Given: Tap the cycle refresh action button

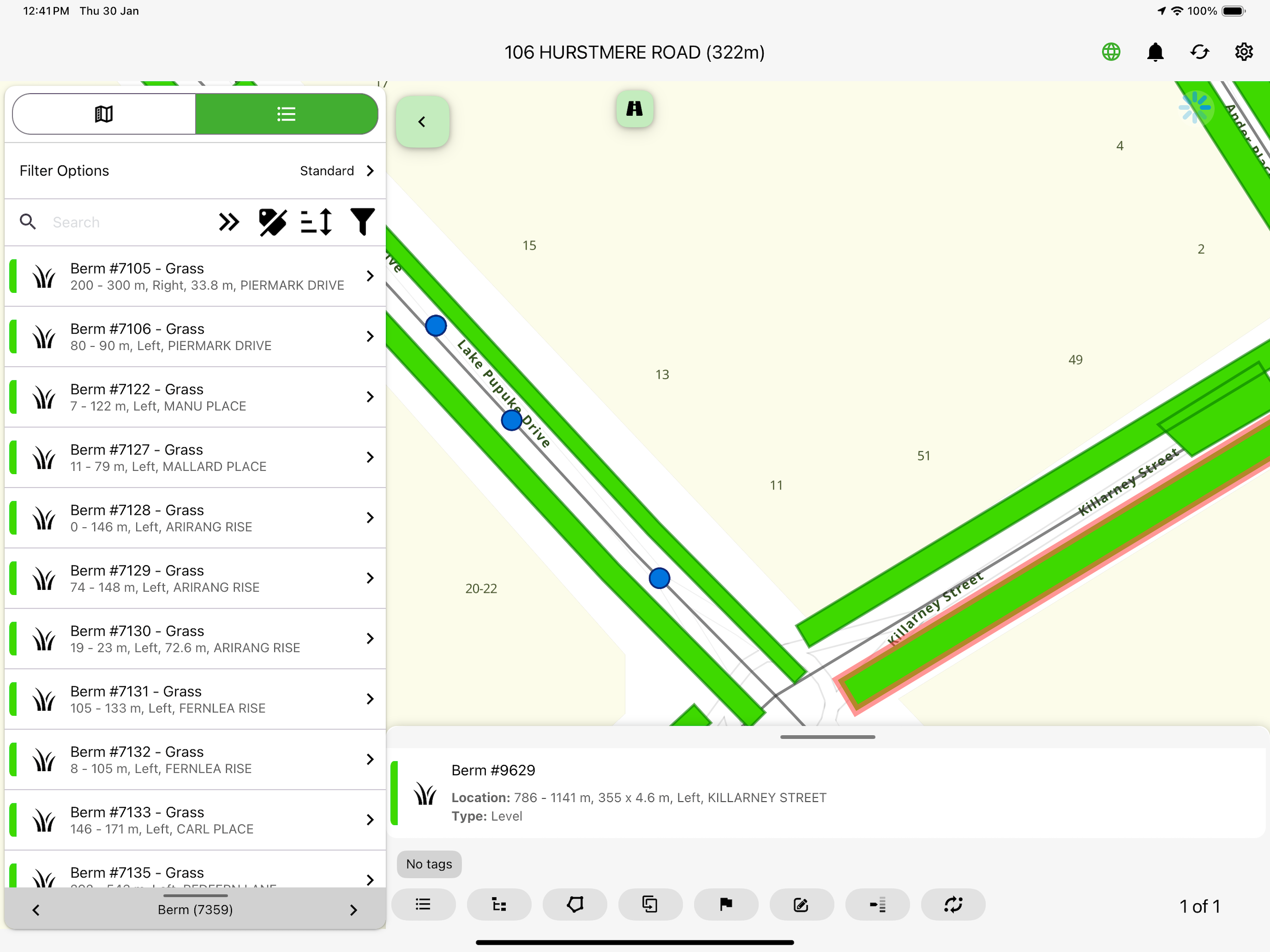Looking at the screenshot, I should point(953,905).
